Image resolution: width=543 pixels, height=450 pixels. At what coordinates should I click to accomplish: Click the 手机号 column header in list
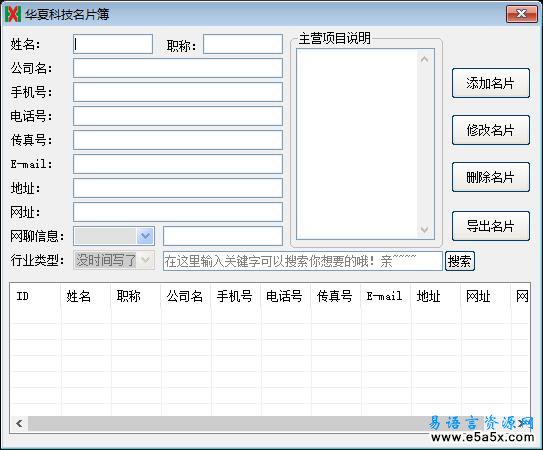click(235, 297)
